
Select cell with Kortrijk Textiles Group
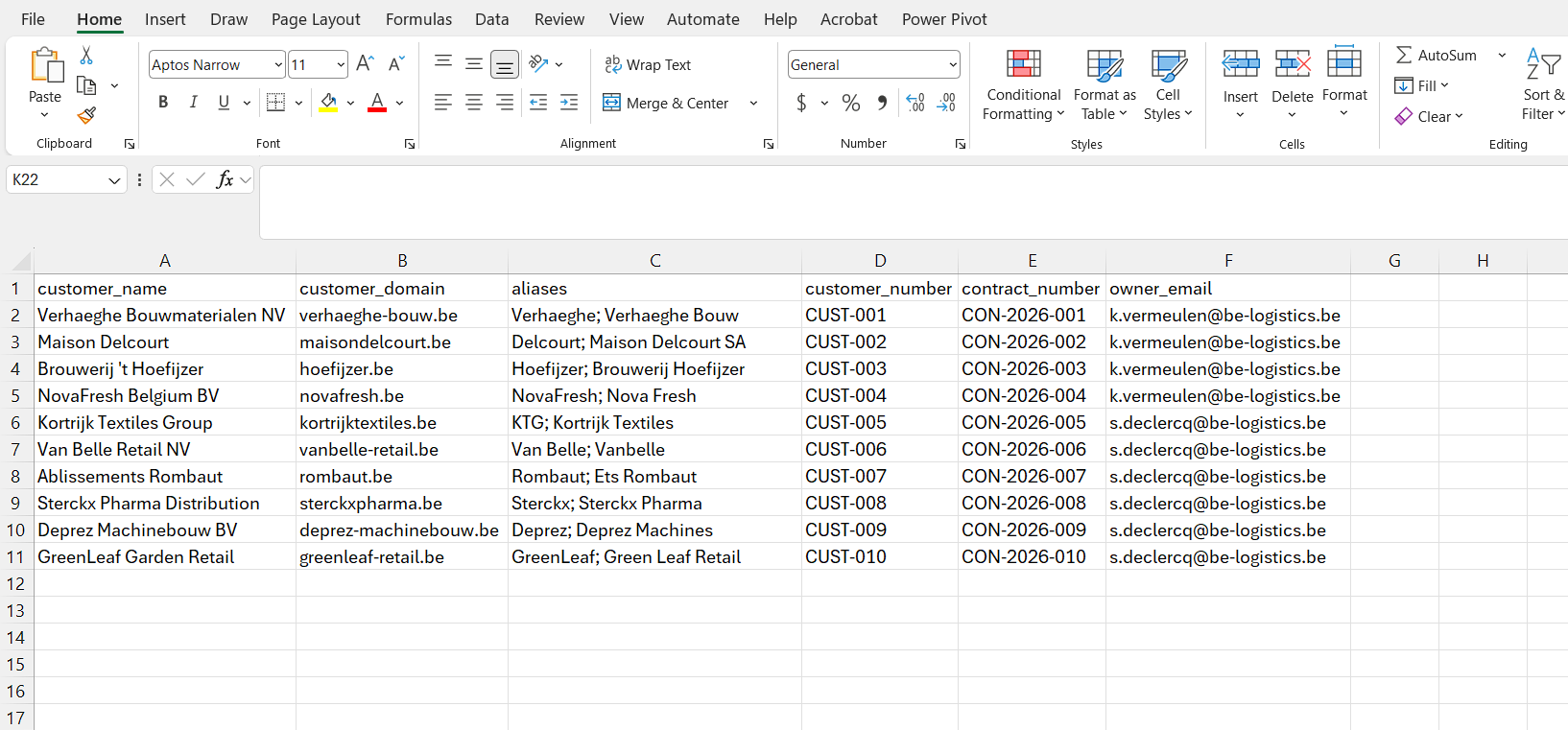coord(165,422)
